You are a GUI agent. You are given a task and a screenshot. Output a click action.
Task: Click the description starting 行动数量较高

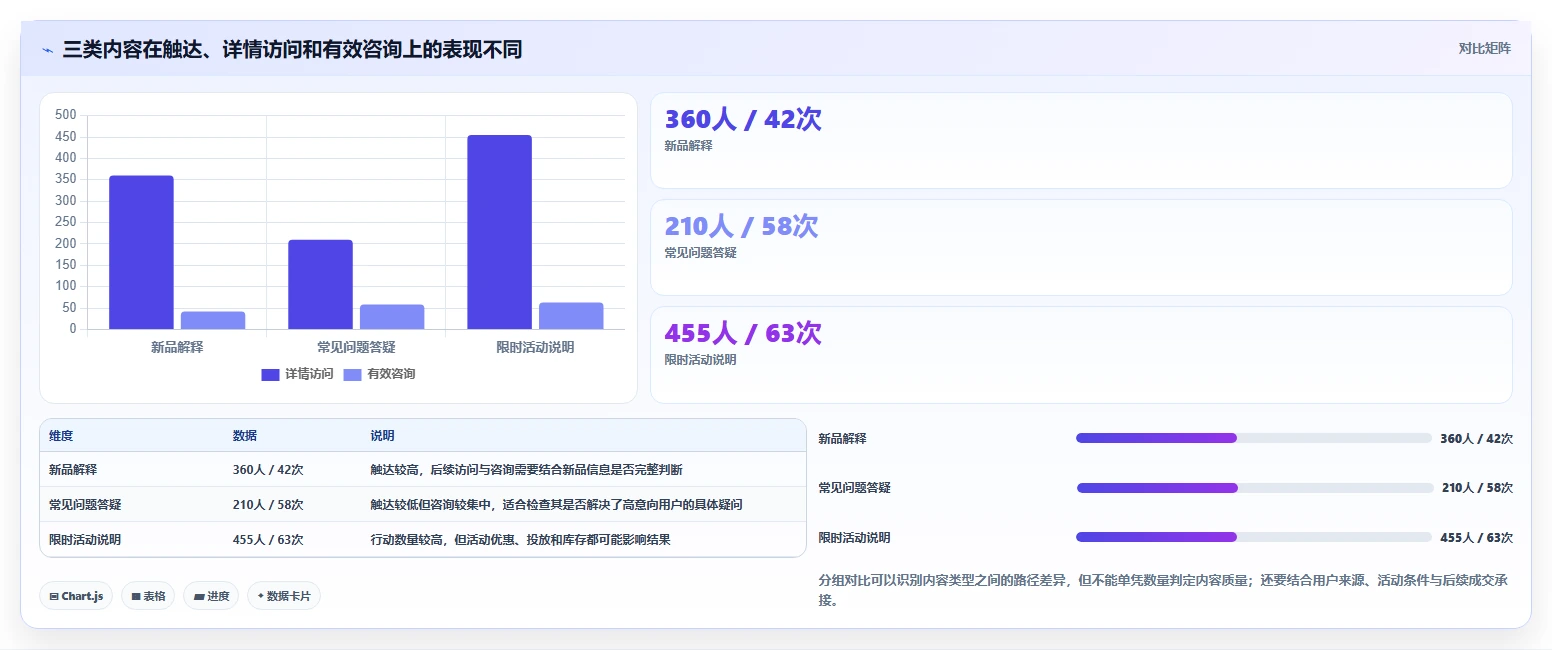coord(520,540)
